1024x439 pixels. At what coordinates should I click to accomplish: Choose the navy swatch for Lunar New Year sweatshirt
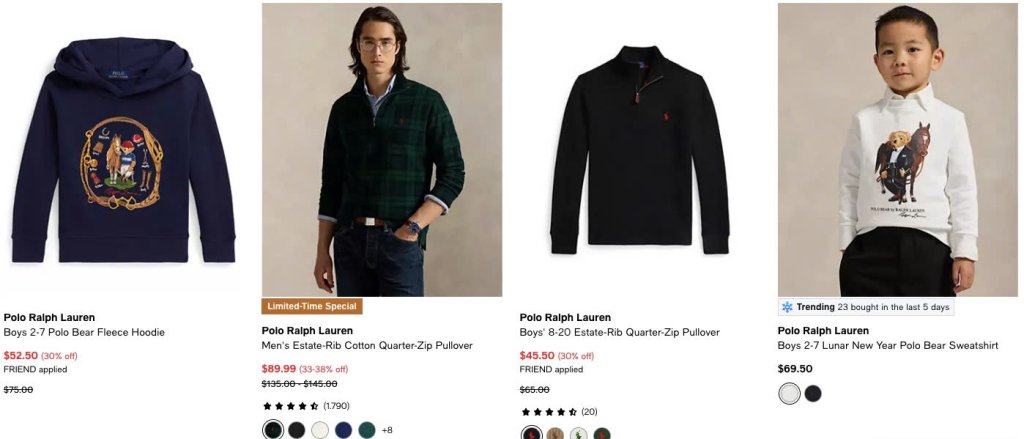point(813,393)
